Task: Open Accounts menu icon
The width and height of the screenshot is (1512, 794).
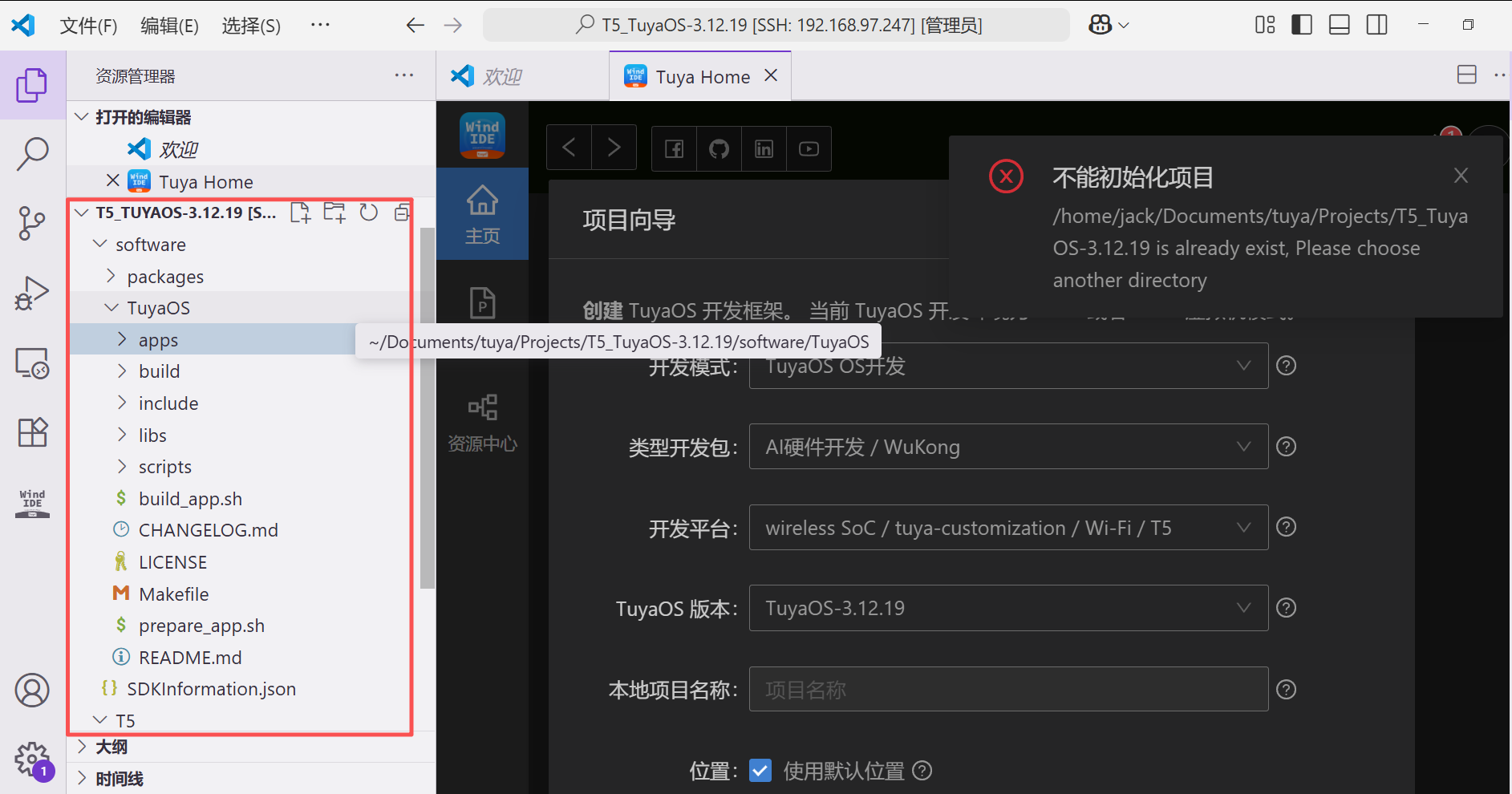Action: click(32, 691)
